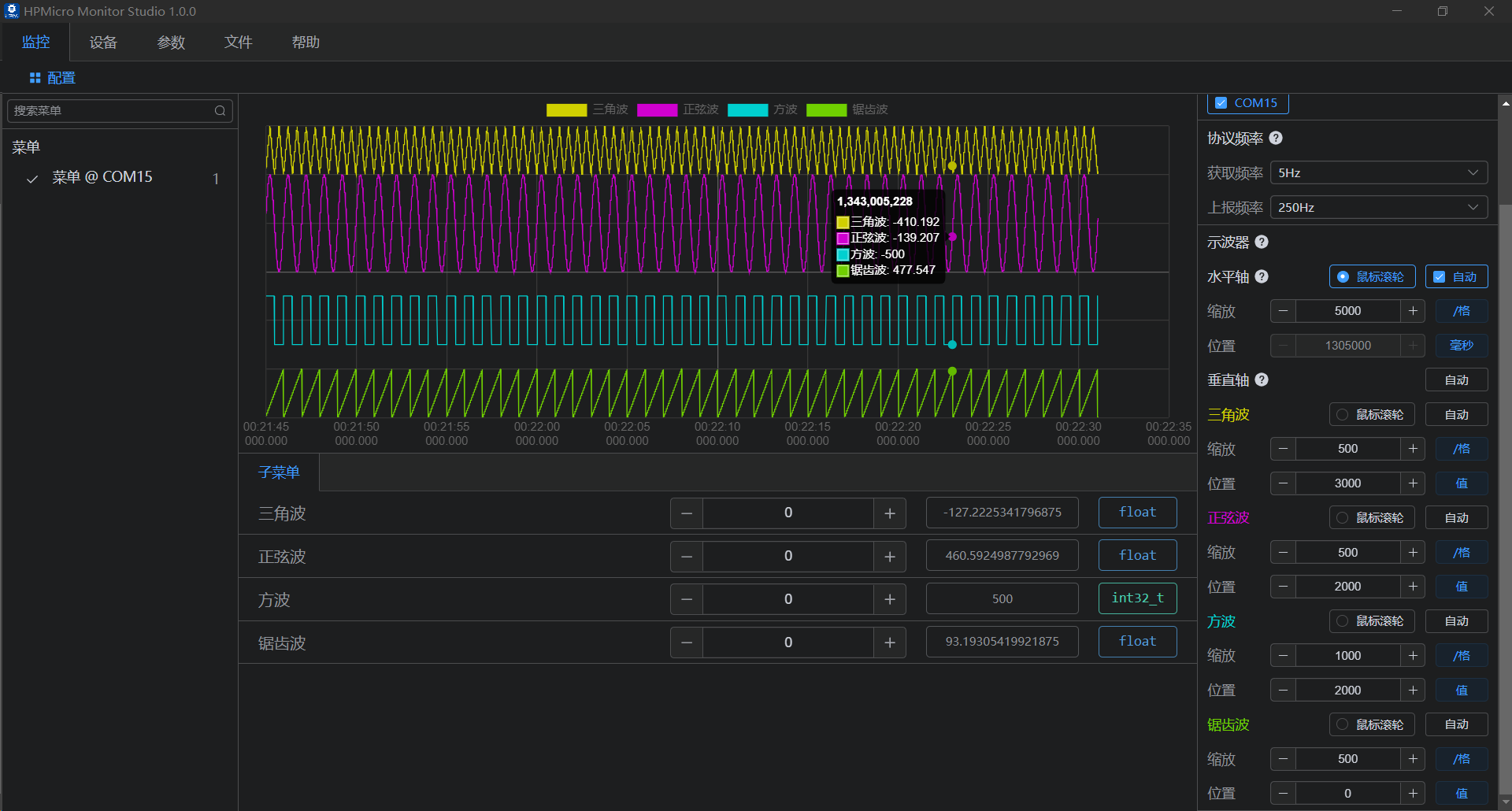Open help icon next to 协议频率
The height and width of the screenshot is (811, 1512).
pos(1276,138)
